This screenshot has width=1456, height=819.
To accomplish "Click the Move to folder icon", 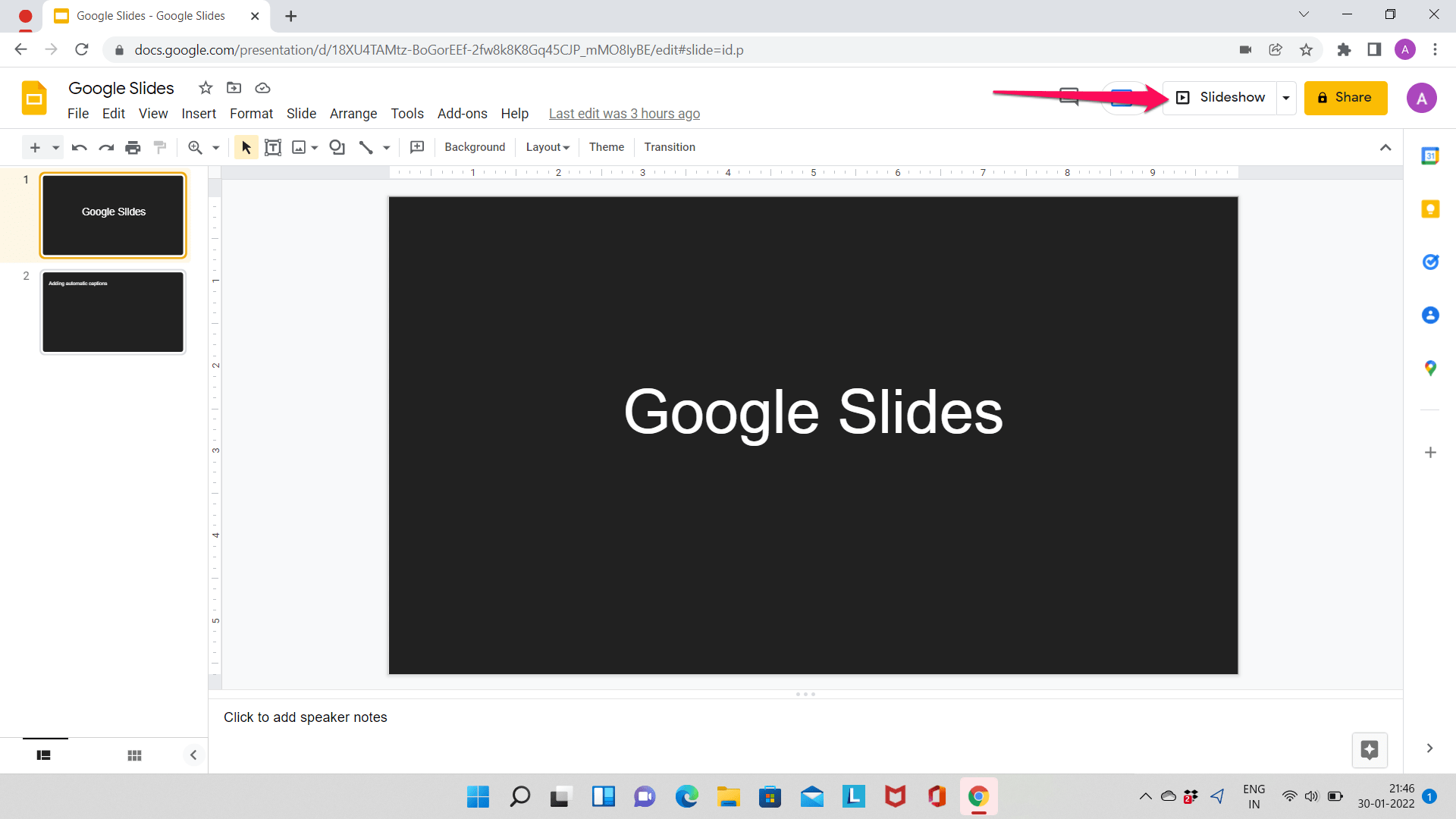I will [234, 88].
